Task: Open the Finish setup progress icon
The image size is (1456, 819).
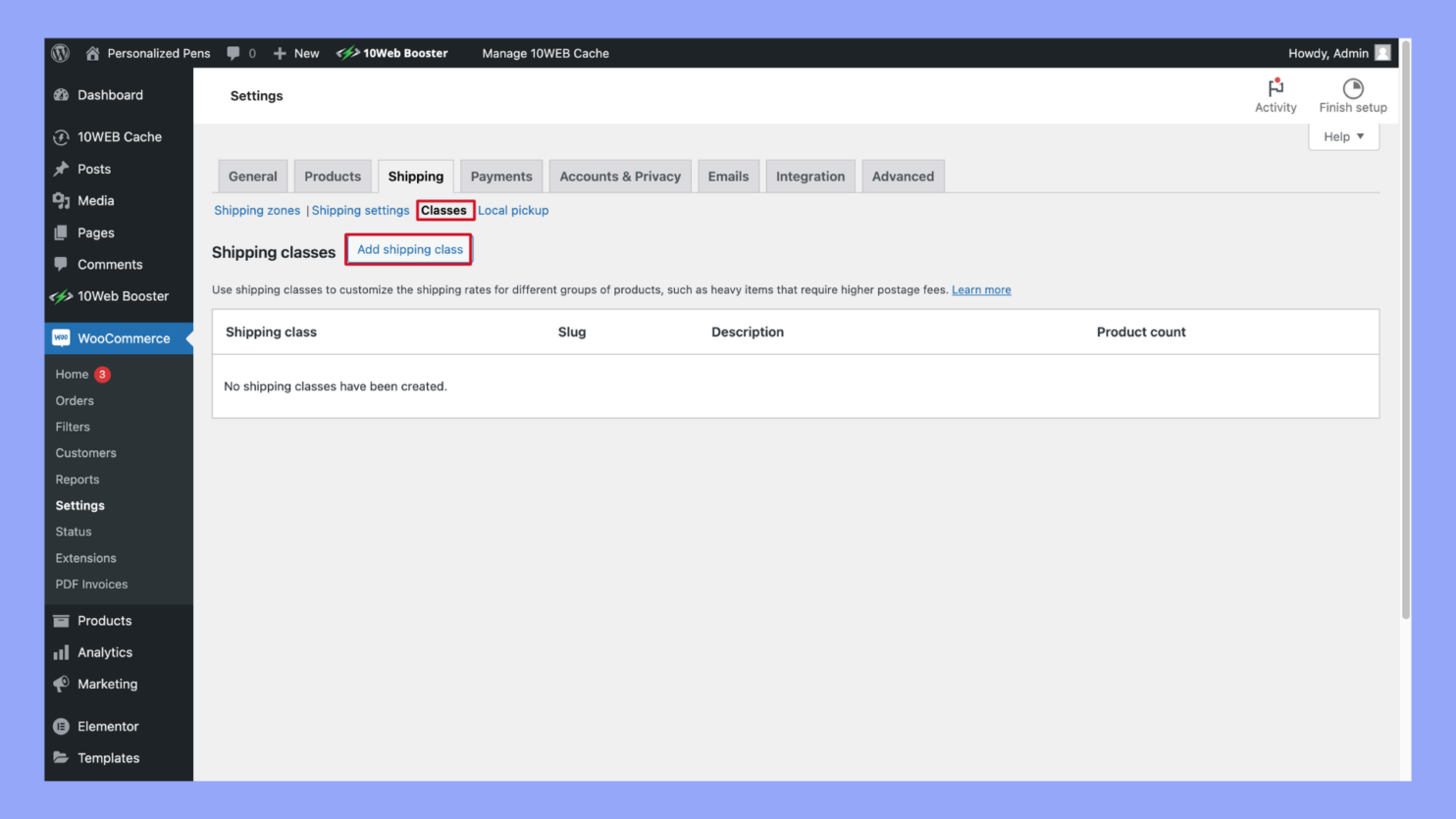Action: tap(1353, 88)
